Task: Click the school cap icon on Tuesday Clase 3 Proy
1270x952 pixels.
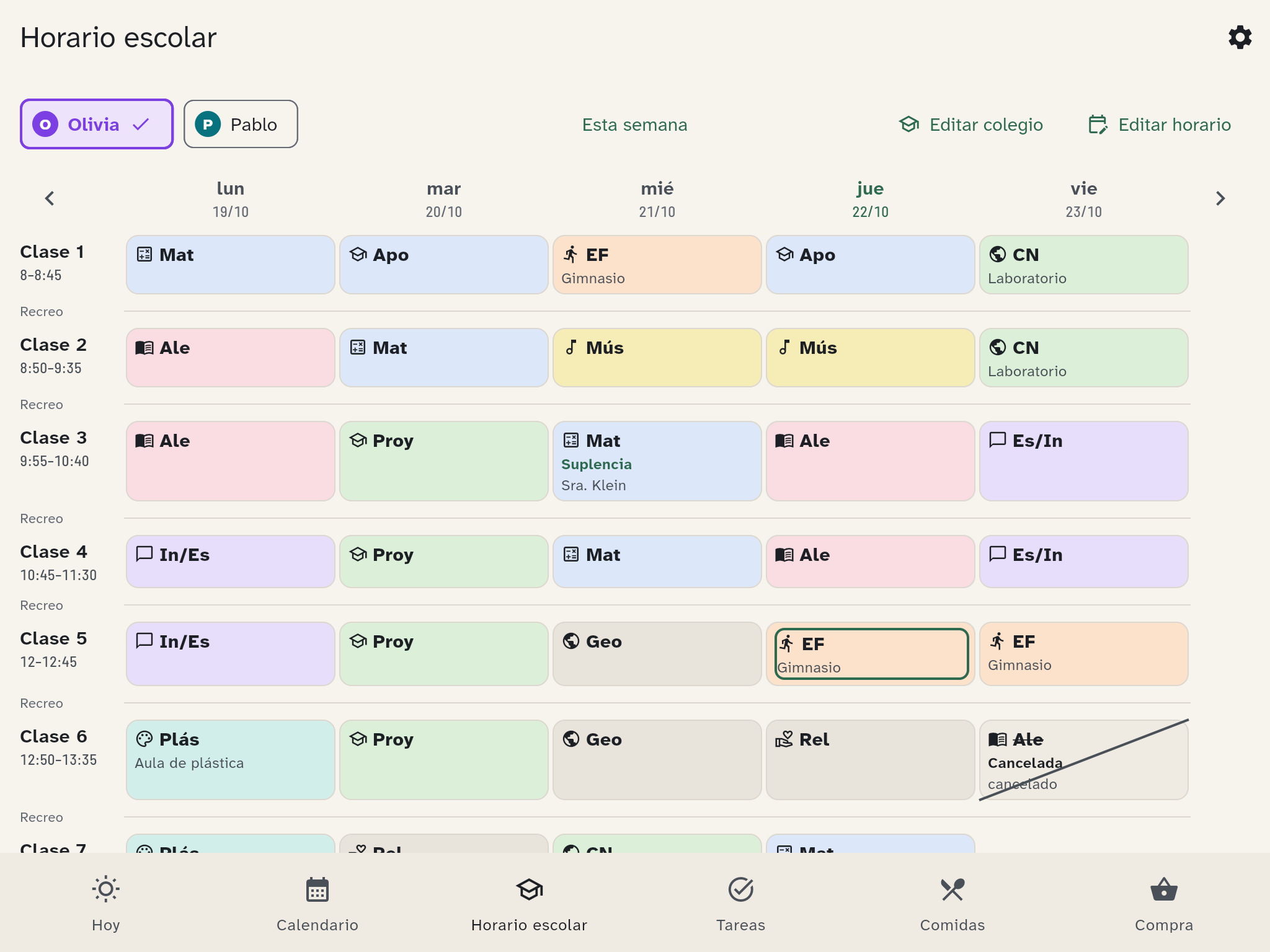Action: click(x=358, y=440)
